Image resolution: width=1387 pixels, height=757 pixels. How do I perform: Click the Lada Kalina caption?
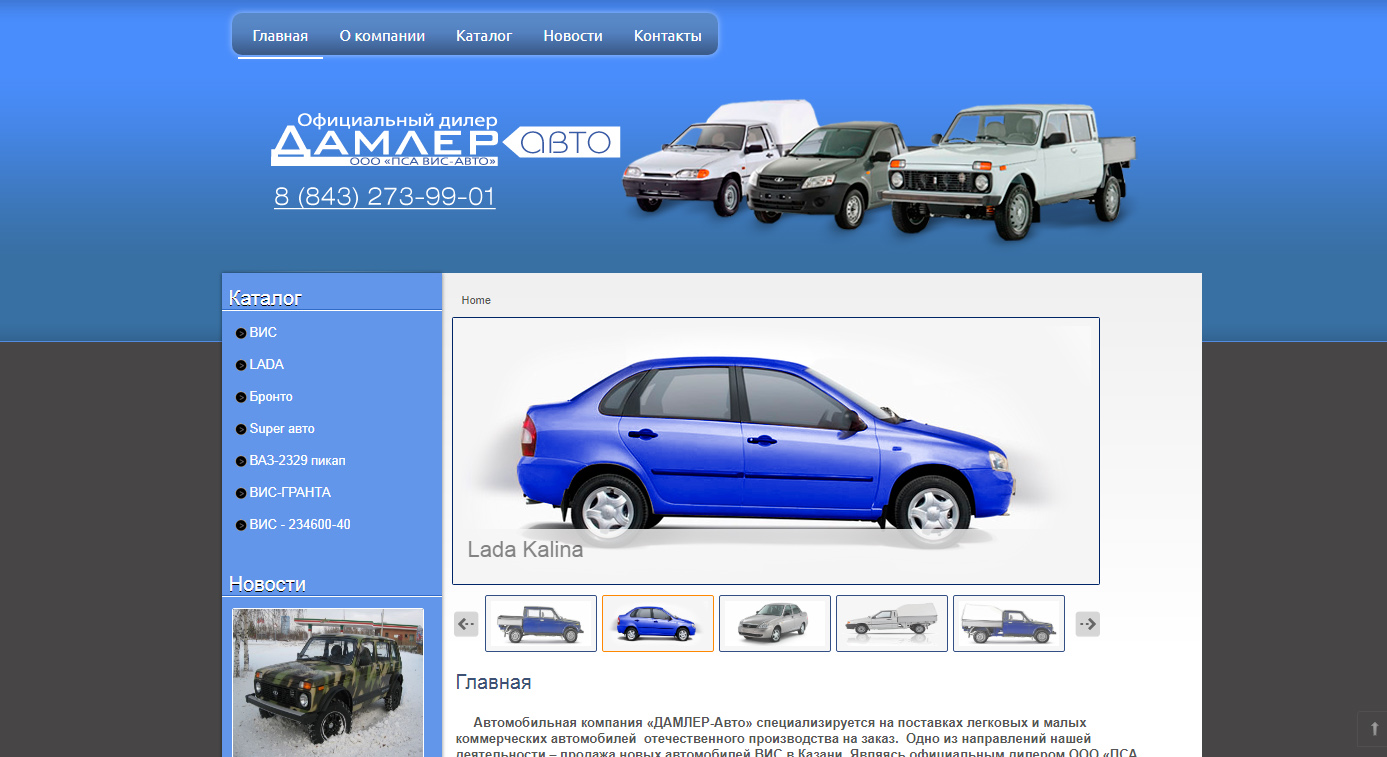[525, 549]
